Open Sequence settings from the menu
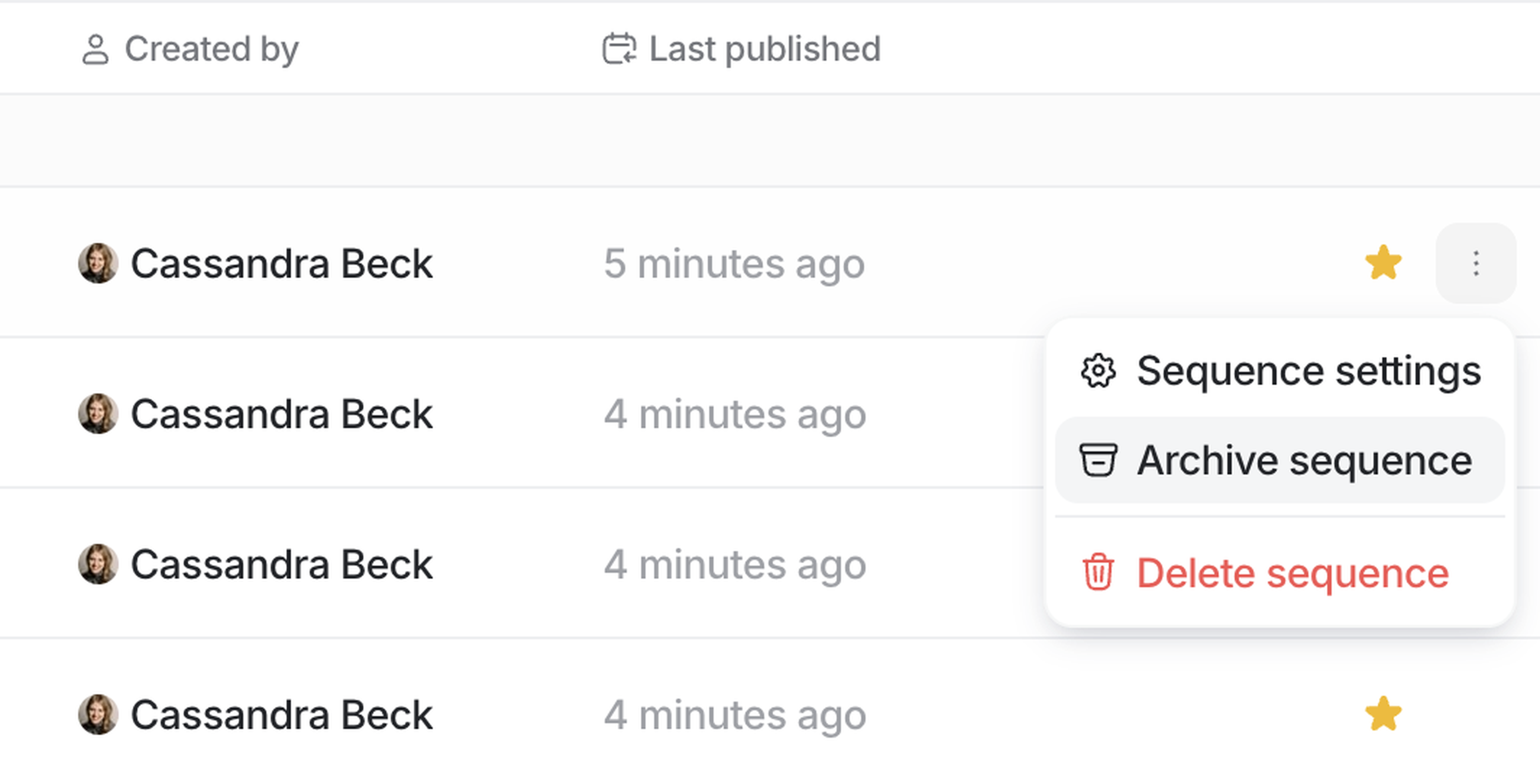1540x784 pixels. tap(1308, 371)
